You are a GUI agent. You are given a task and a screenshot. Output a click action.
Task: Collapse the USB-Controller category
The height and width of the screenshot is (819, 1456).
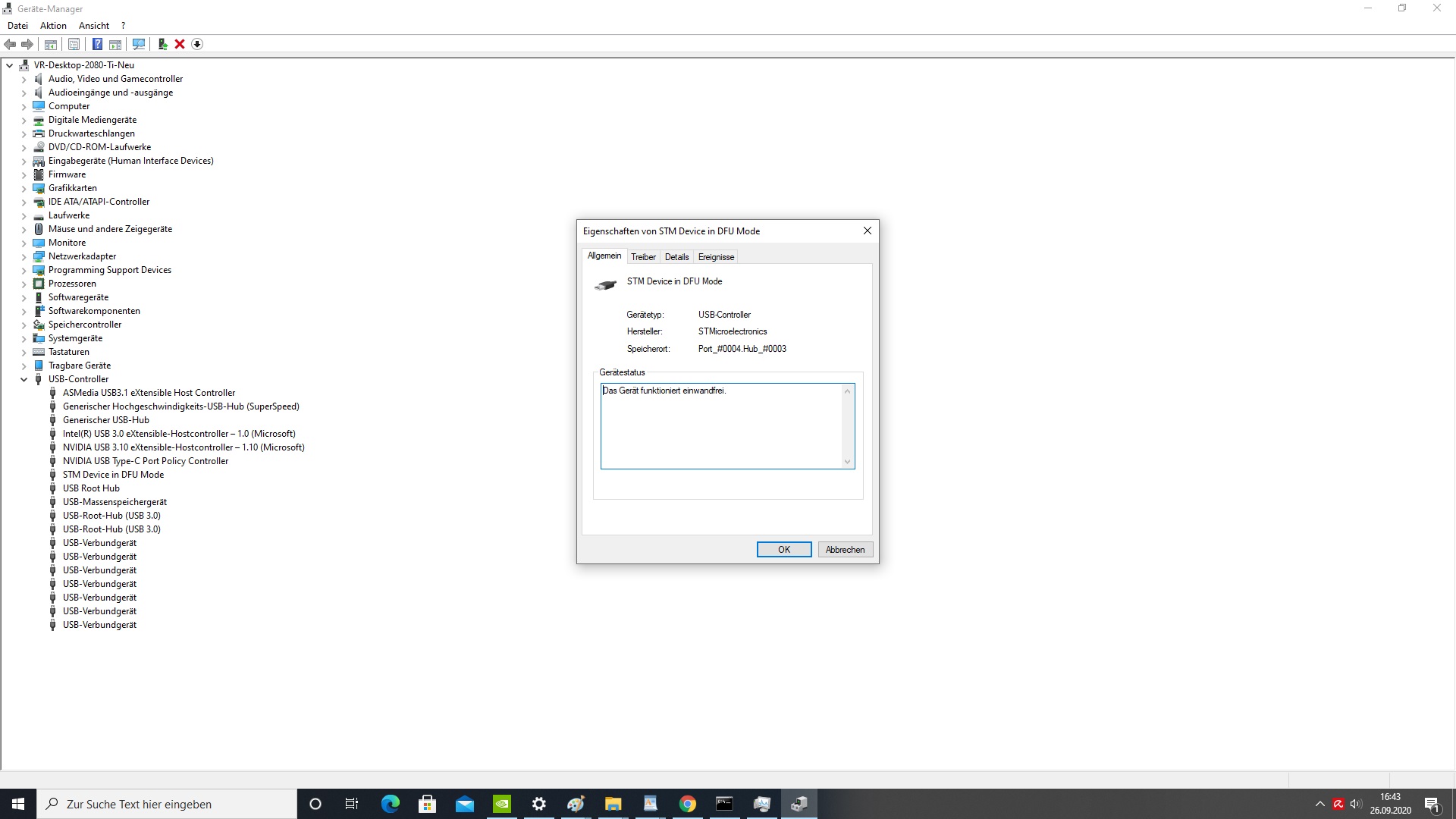click(24, 379)
